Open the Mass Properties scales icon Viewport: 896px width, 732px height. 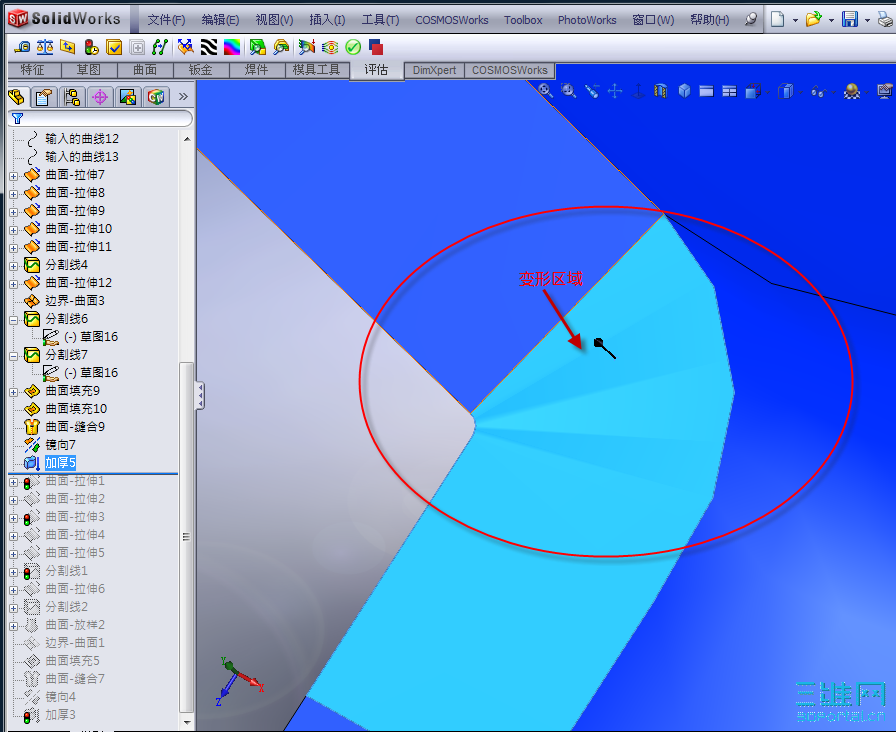[x=45, y=47]
